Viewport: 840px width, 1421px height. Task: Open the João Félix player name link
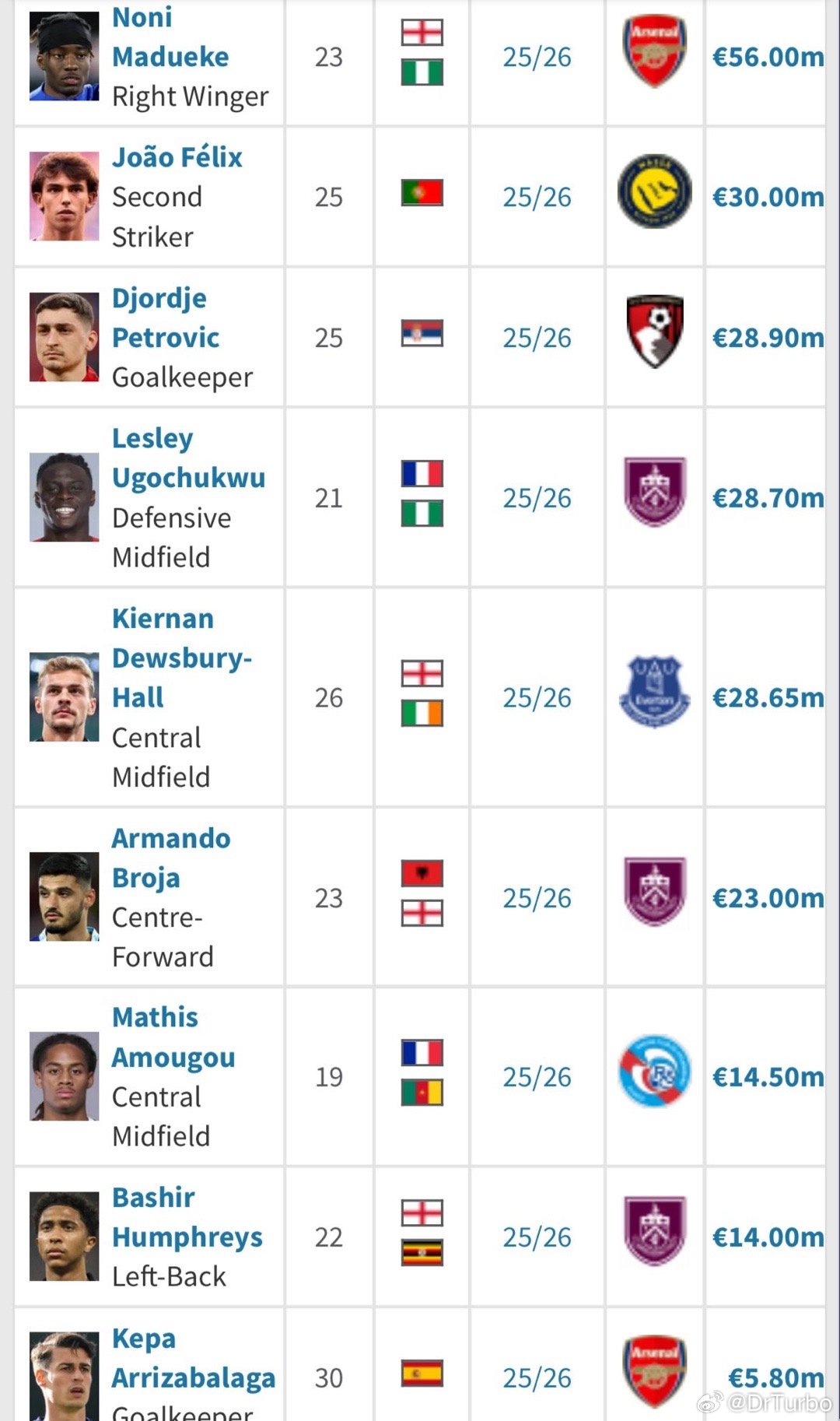[x=177, y=157]
